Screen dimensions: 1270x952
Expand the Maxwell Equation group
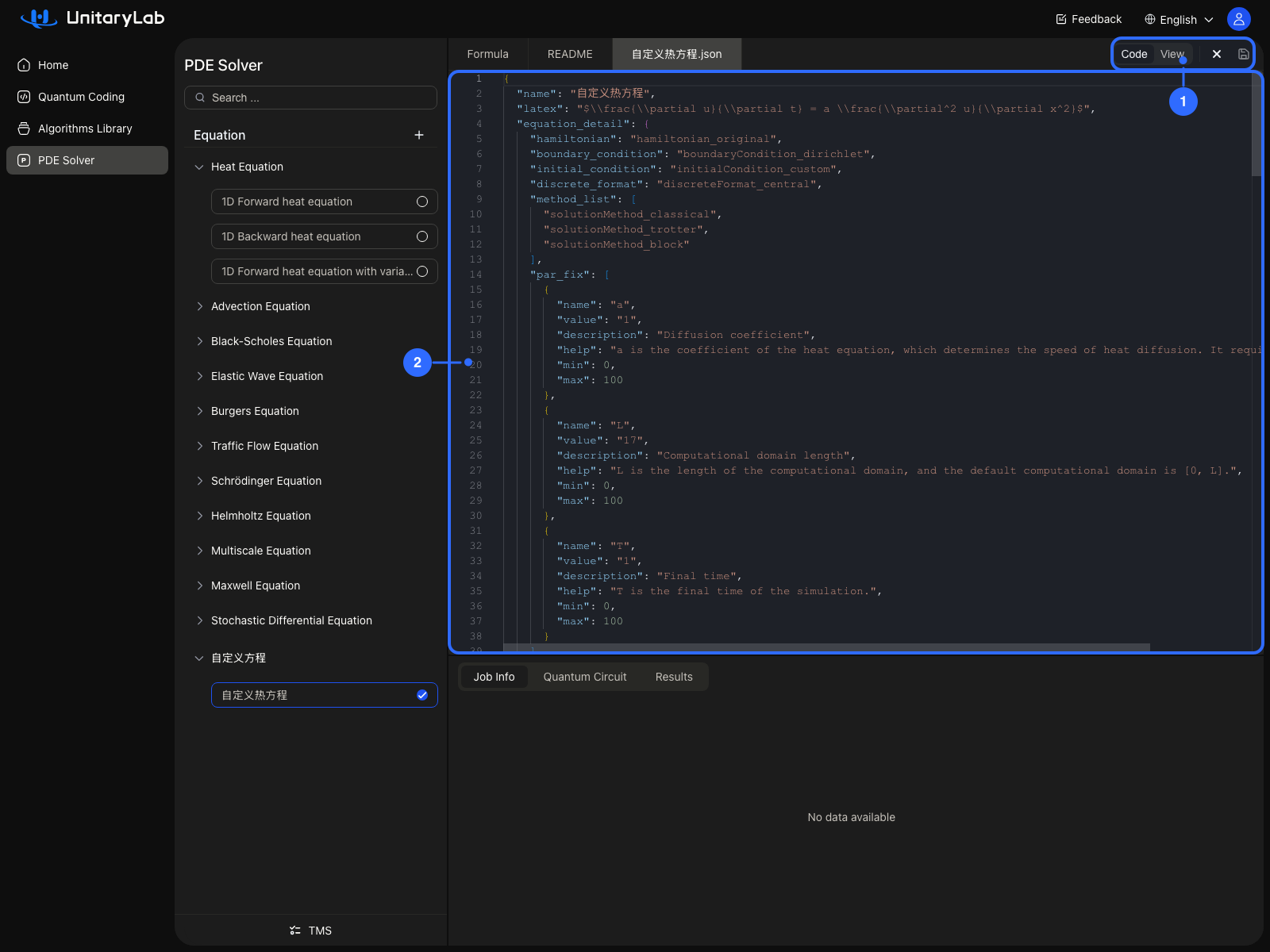[199, 585]
